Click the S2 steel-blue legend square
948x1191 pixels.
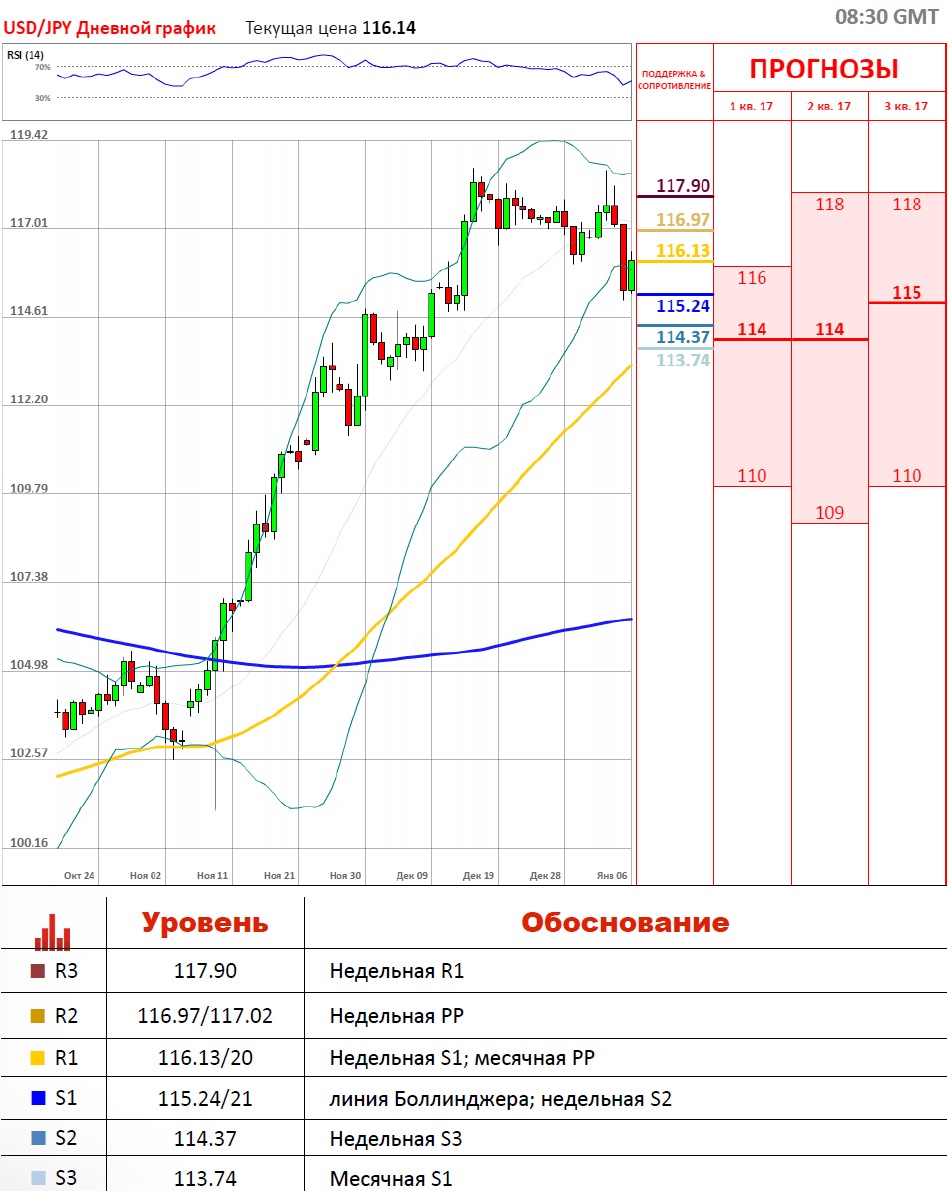38,1138
